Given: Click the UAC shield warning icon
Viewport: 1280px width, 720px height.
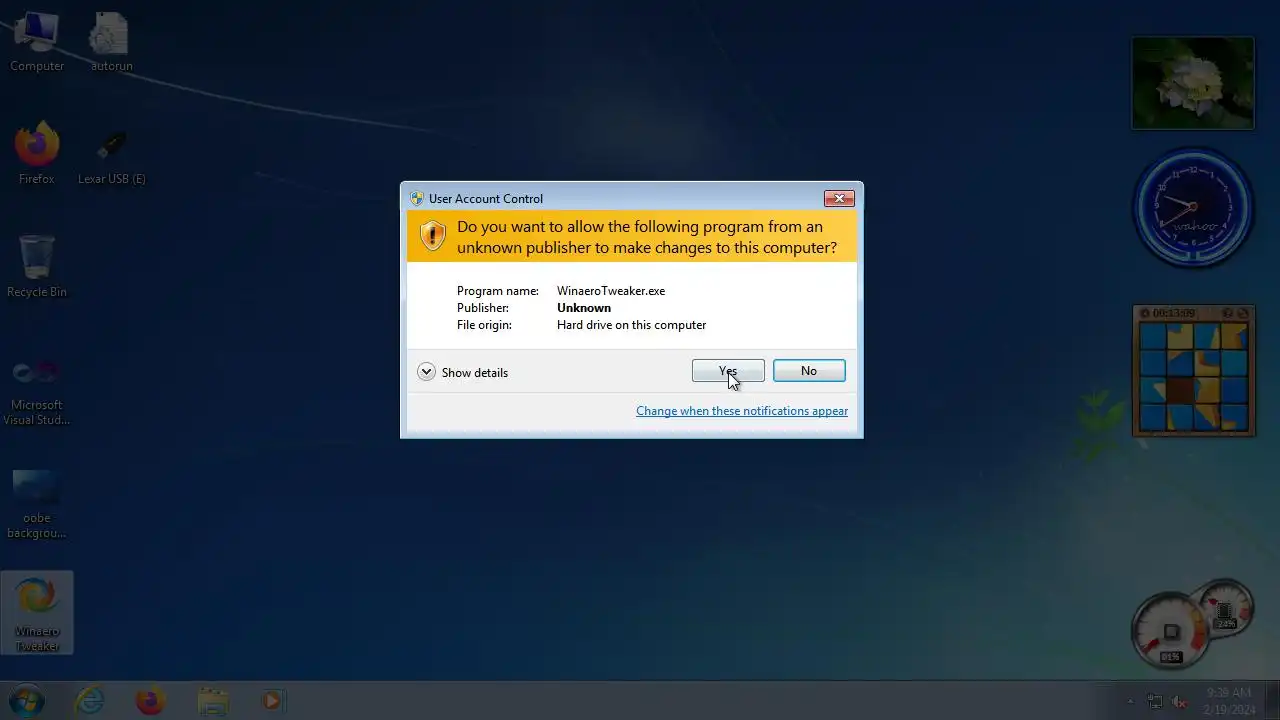Looking at the screenshot, I should (432, 236).
